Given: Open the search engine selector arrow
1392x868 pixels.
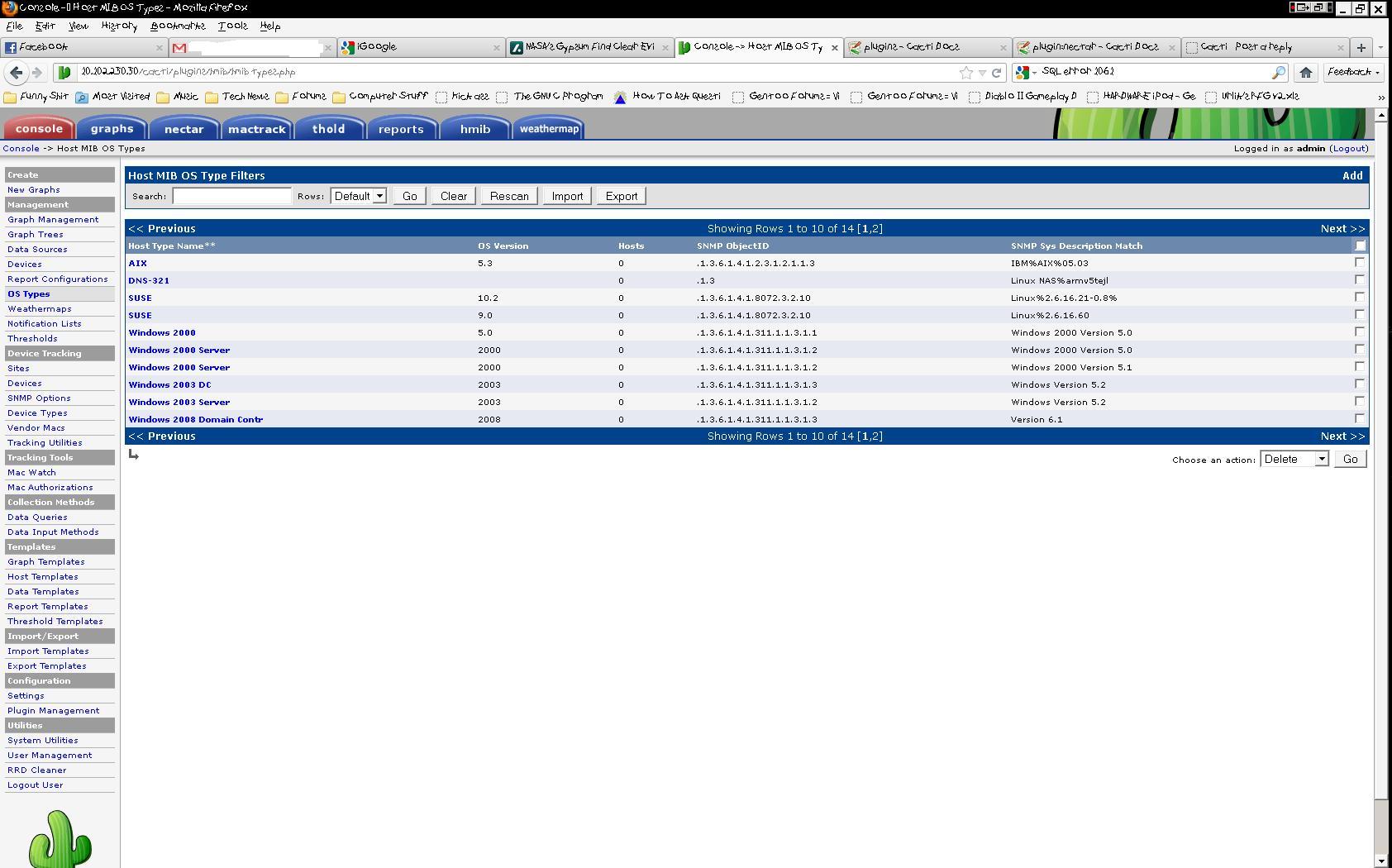Looking at the screenshot, I should 1034,73.
